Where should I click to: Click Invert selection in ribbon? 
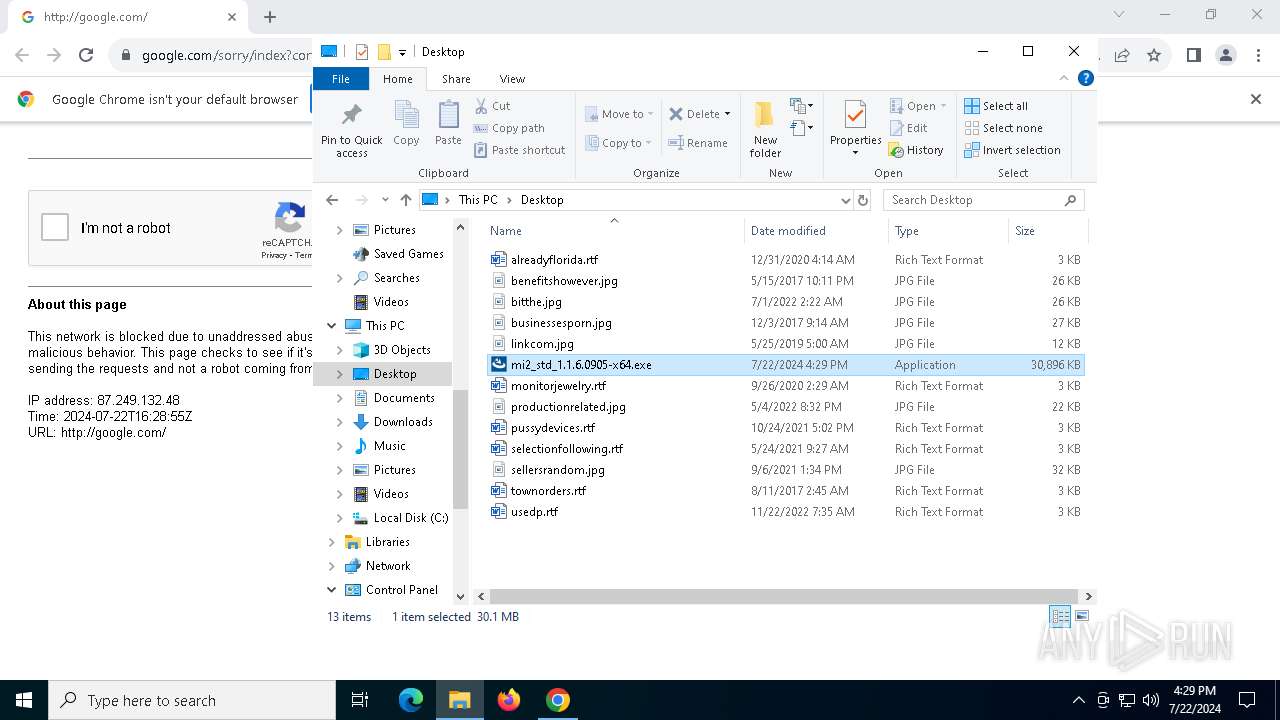click(x=1012, y=150)
